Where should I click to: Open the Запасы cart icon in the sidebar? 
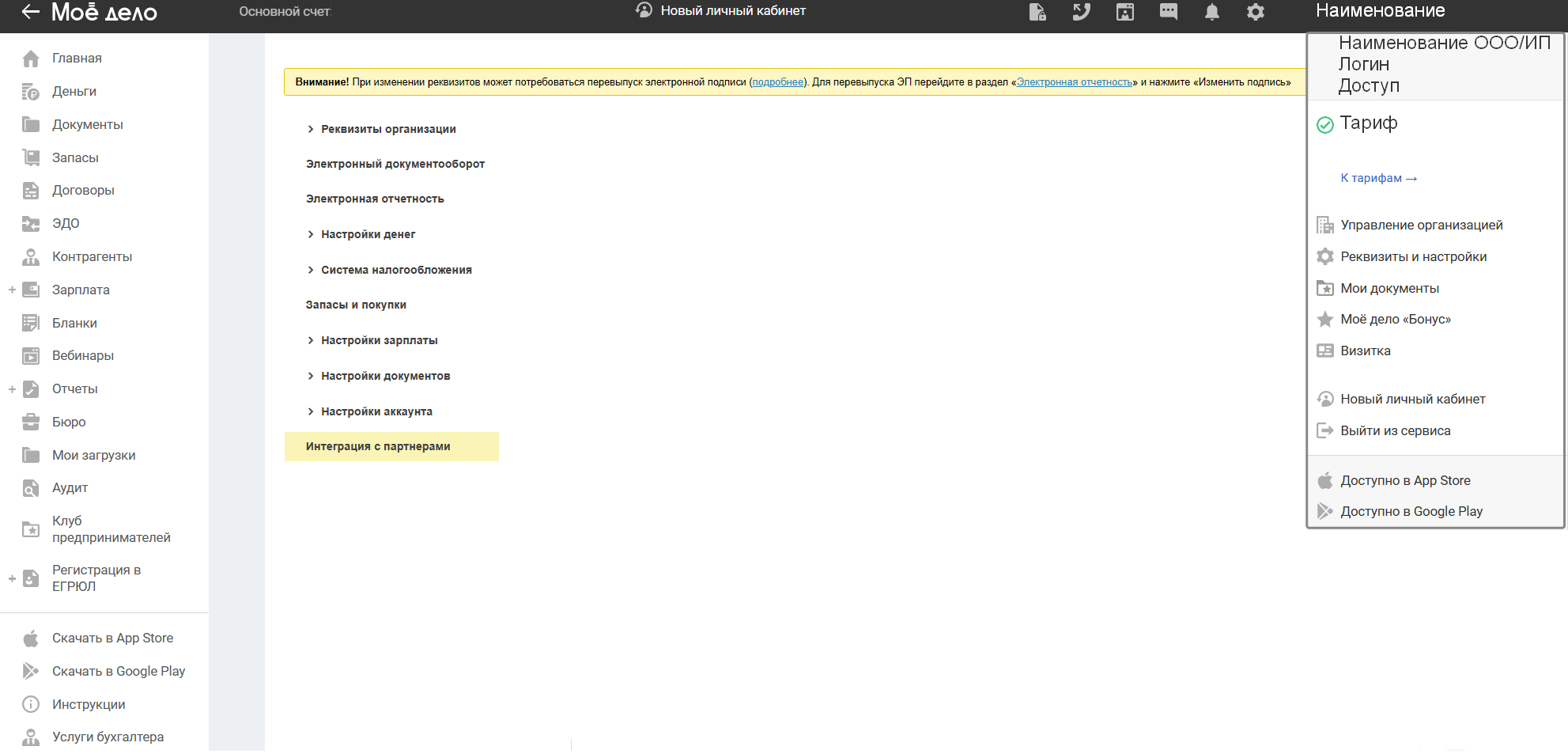click(x=31, y=157)
